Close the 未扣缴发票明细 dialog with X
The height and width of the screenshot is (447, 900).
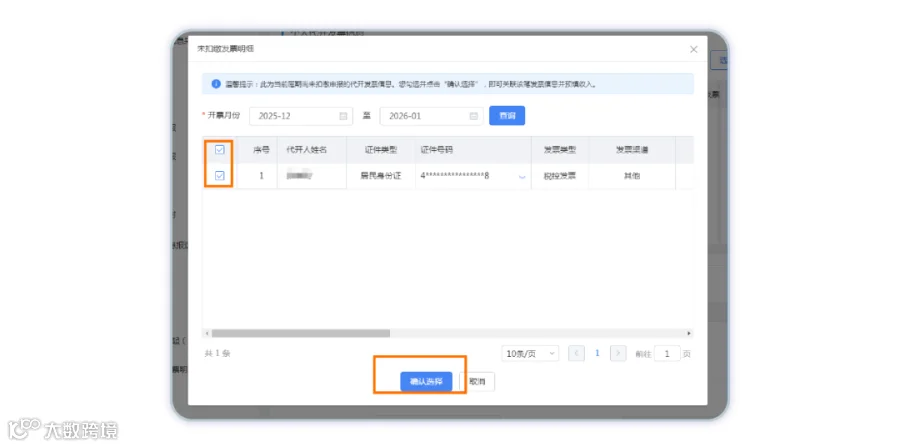(693, 49)
